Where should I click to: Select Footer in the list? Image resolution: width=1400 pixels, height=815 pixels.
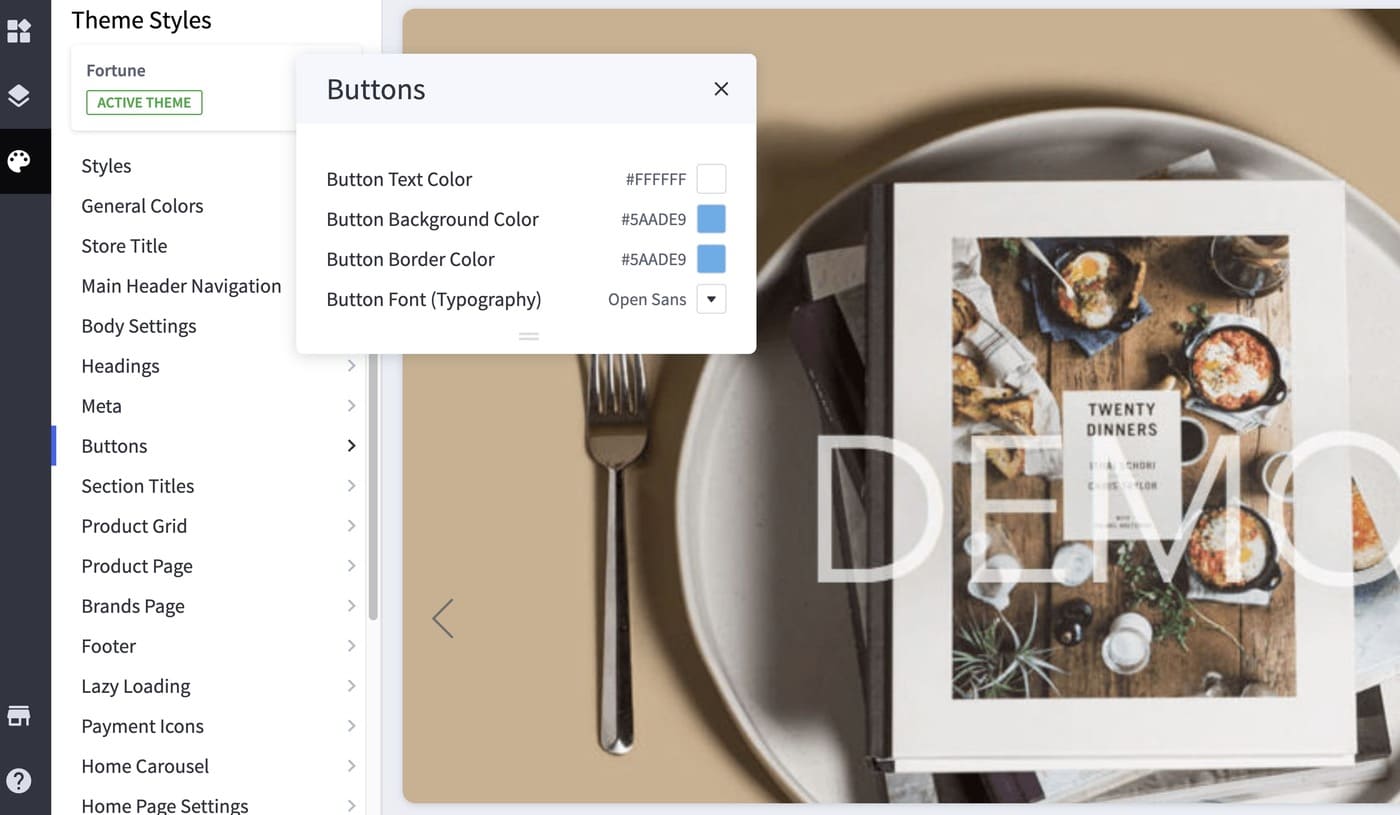pyautogui.click(x=108, y=646)
